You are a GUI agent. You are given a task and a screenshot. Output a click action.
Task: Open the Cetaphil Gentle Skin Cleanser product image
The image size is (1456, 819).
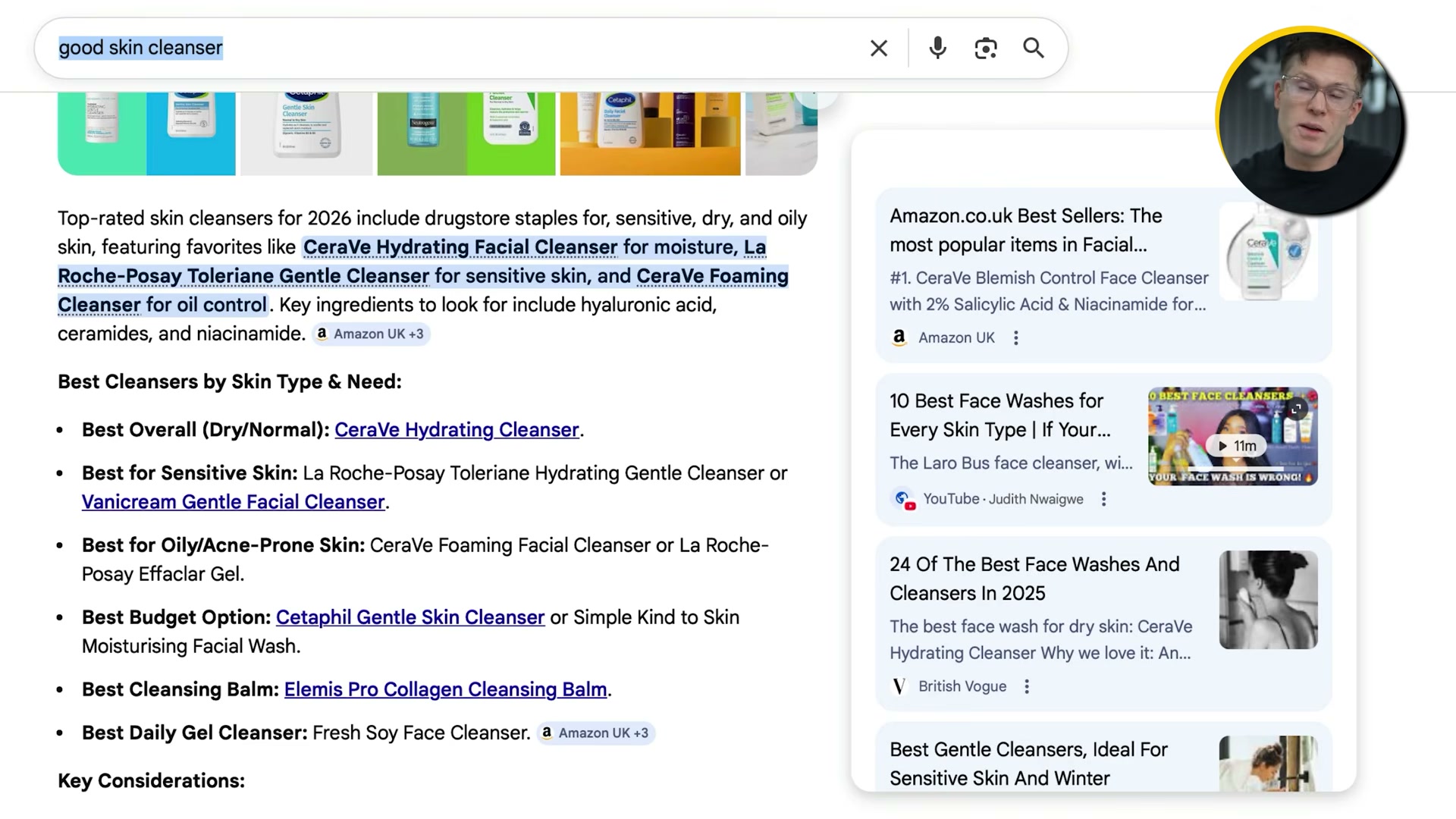coord(306,133)
